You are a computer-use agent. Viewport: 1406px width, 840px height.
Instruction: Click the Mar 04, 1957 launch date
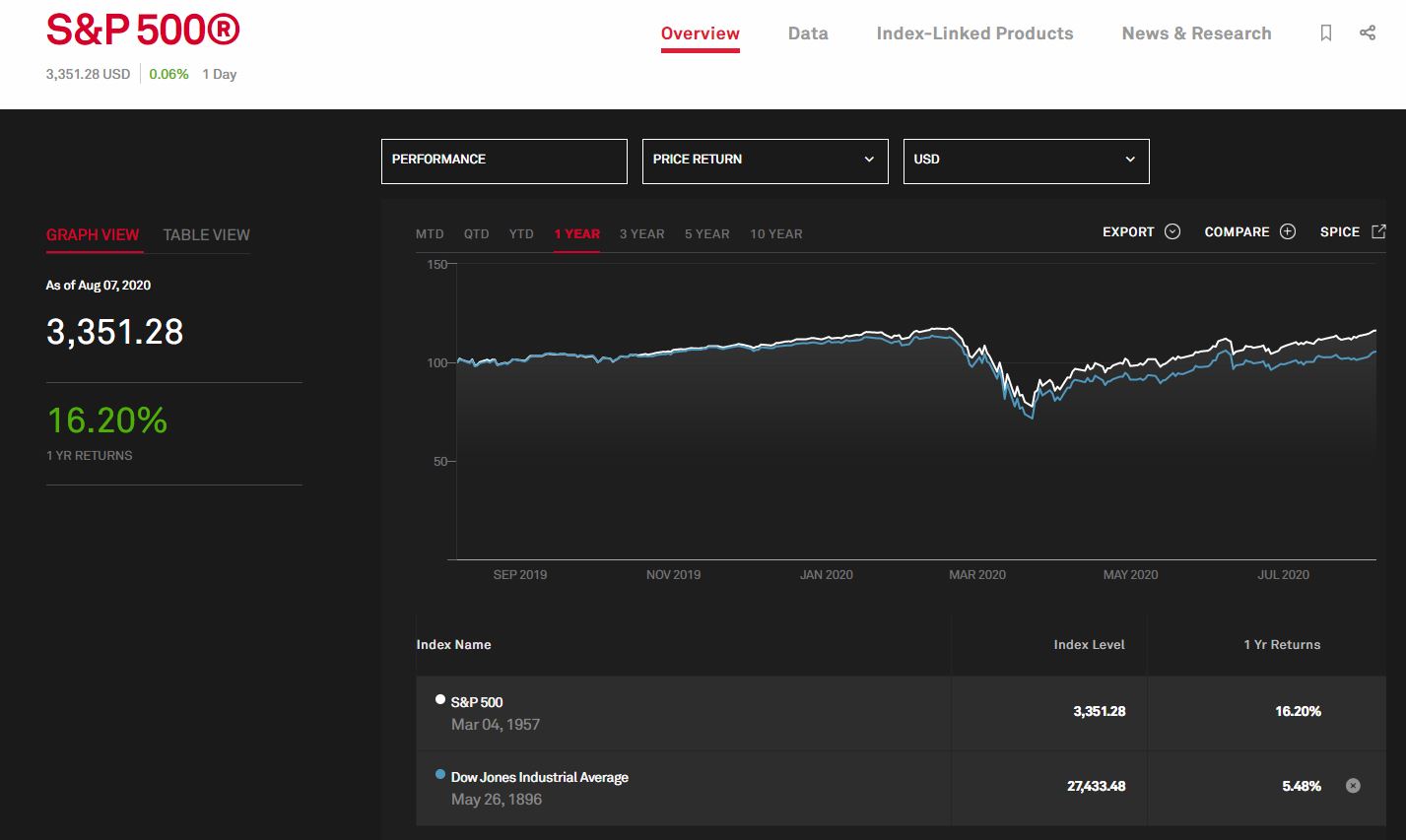[x=496, y=724]
